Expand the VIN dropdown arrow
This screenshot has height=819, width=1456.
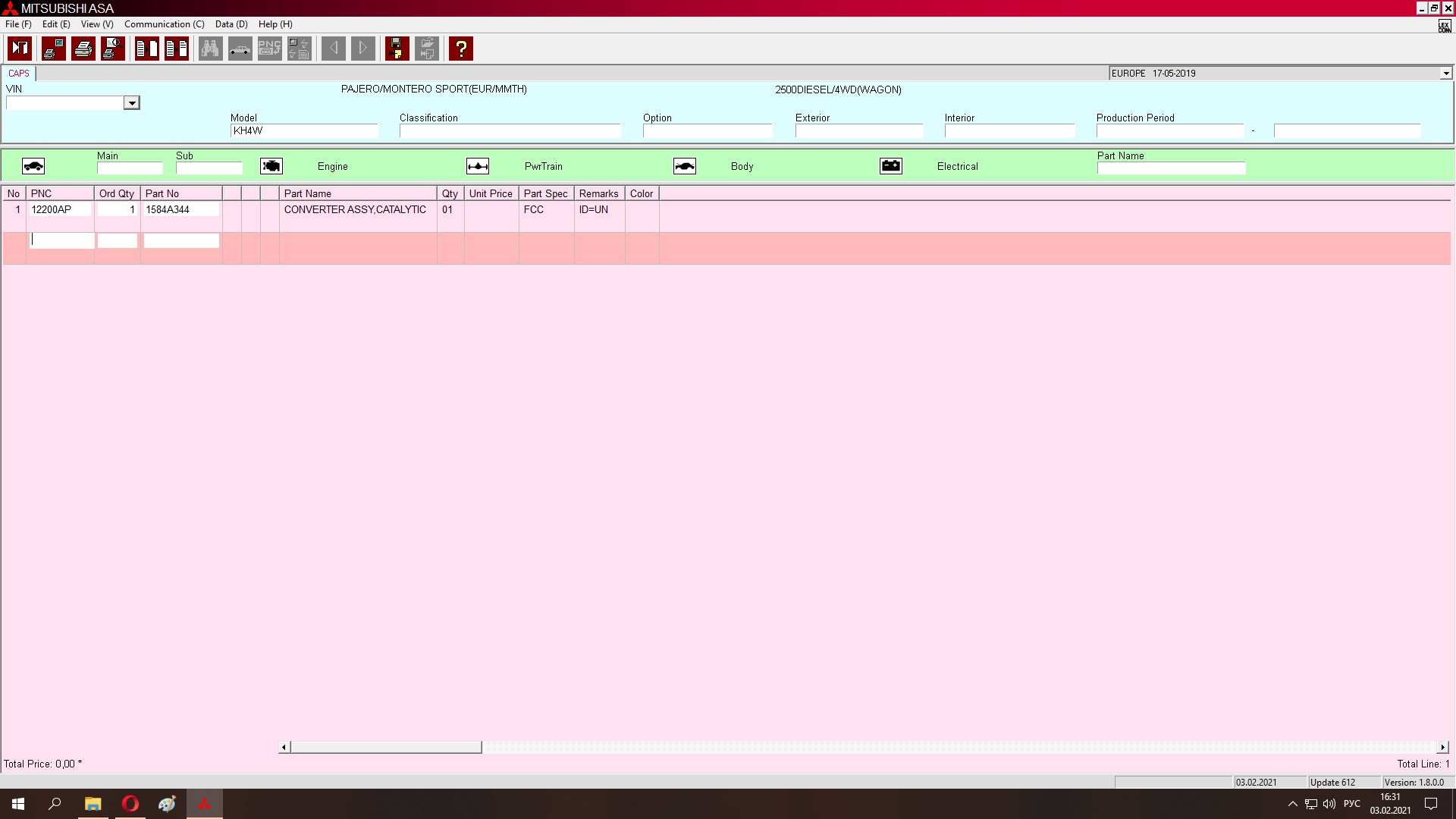pos(132,103)
